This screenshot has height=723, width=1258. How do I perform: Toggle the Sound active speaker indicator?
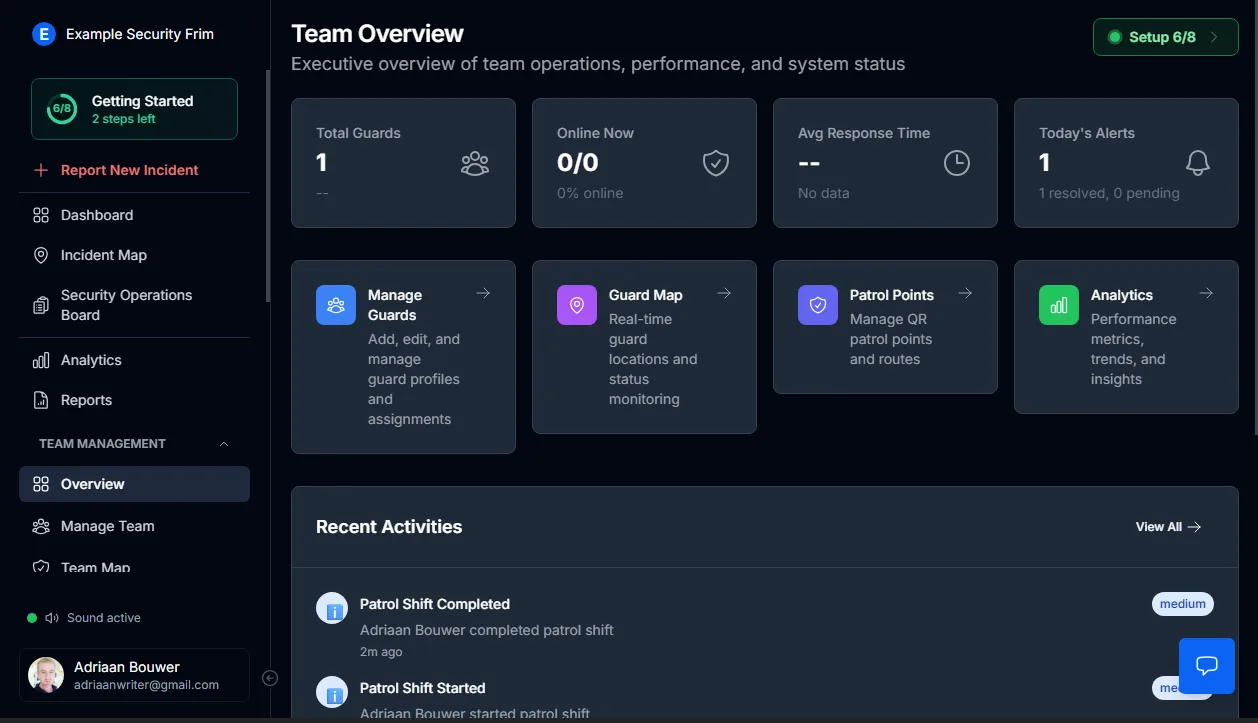pos(52,618)
